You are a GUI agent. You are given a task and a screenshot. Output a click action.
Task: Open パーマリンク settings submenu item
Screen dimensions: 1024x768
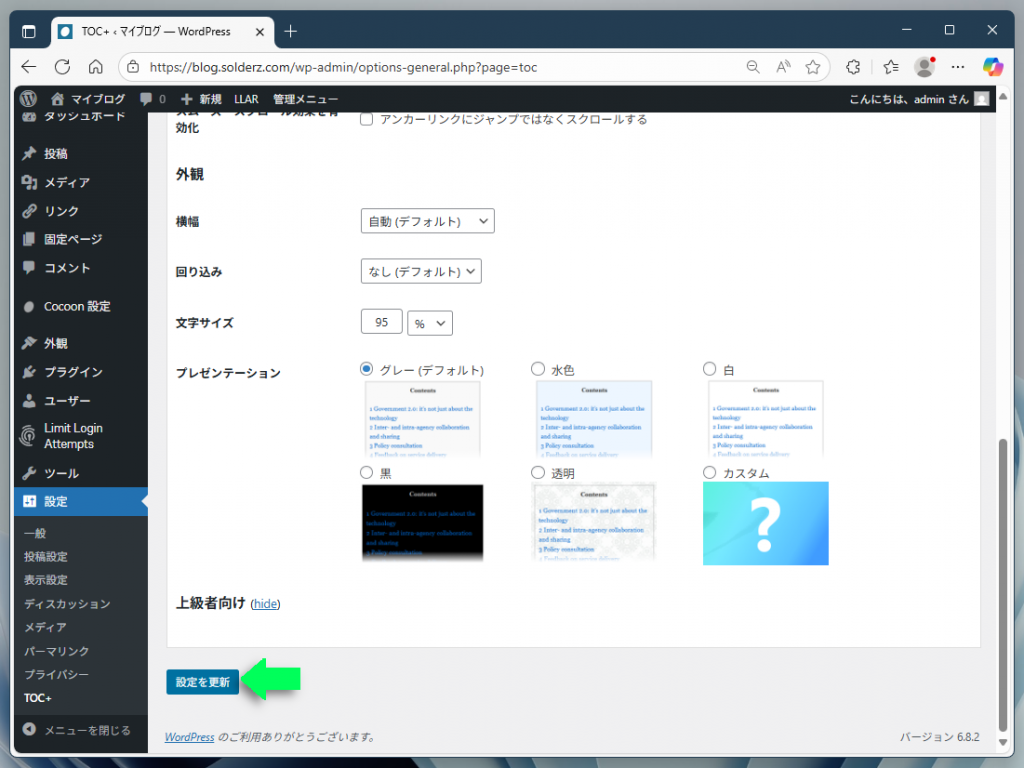click(x=56, y=651)
